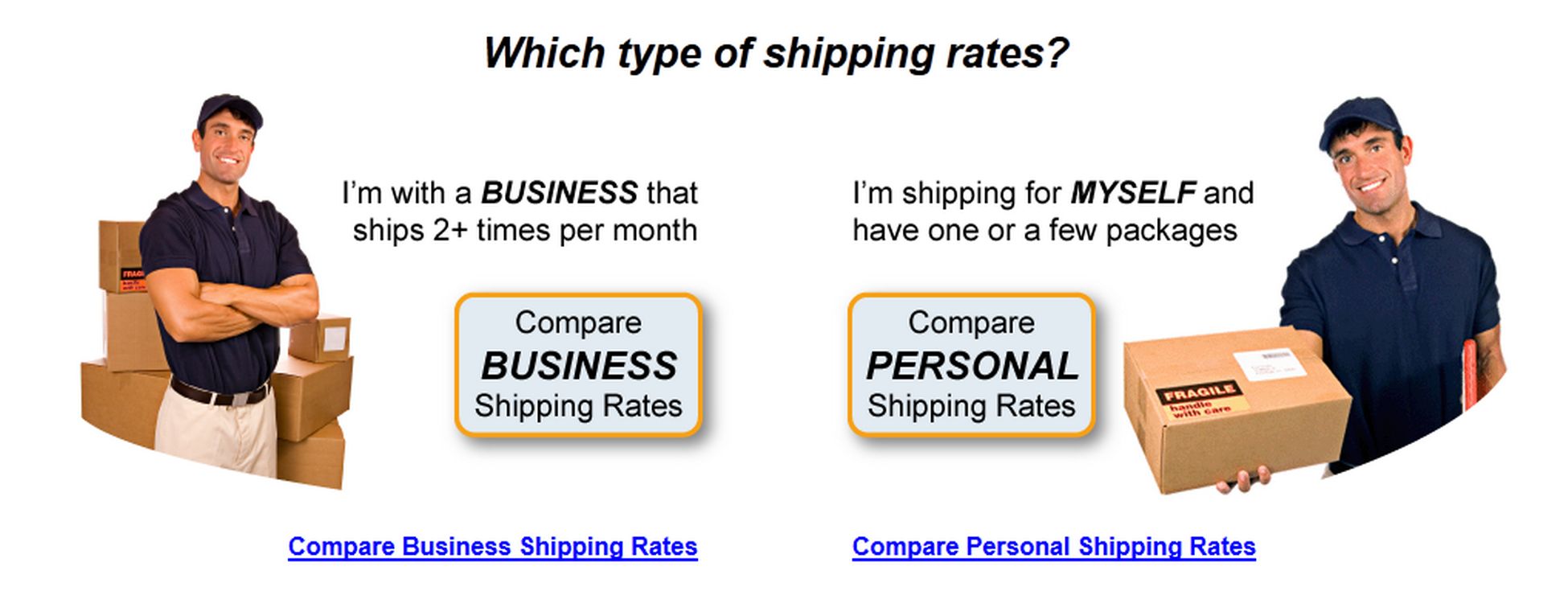Select the 'have one or a few packages' text
Screen dimensions: 1568x591
pos(1045,231)
